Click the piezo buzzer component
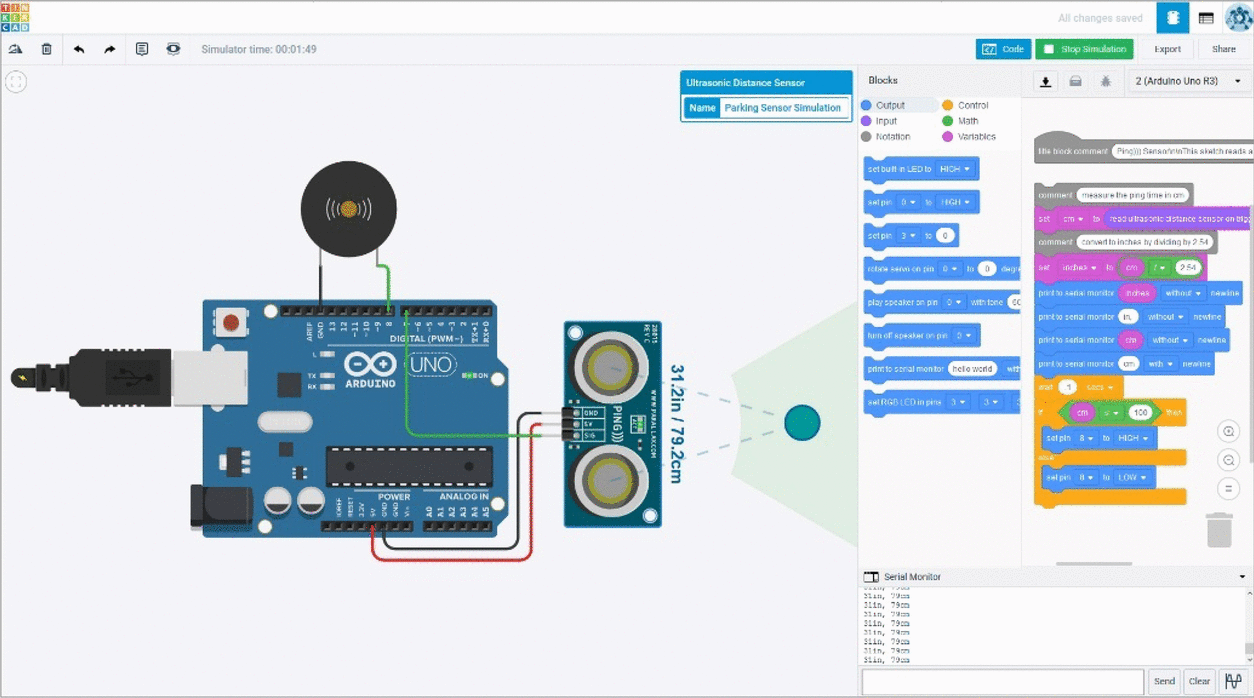The image size is (1254, 698). point(349,209)
